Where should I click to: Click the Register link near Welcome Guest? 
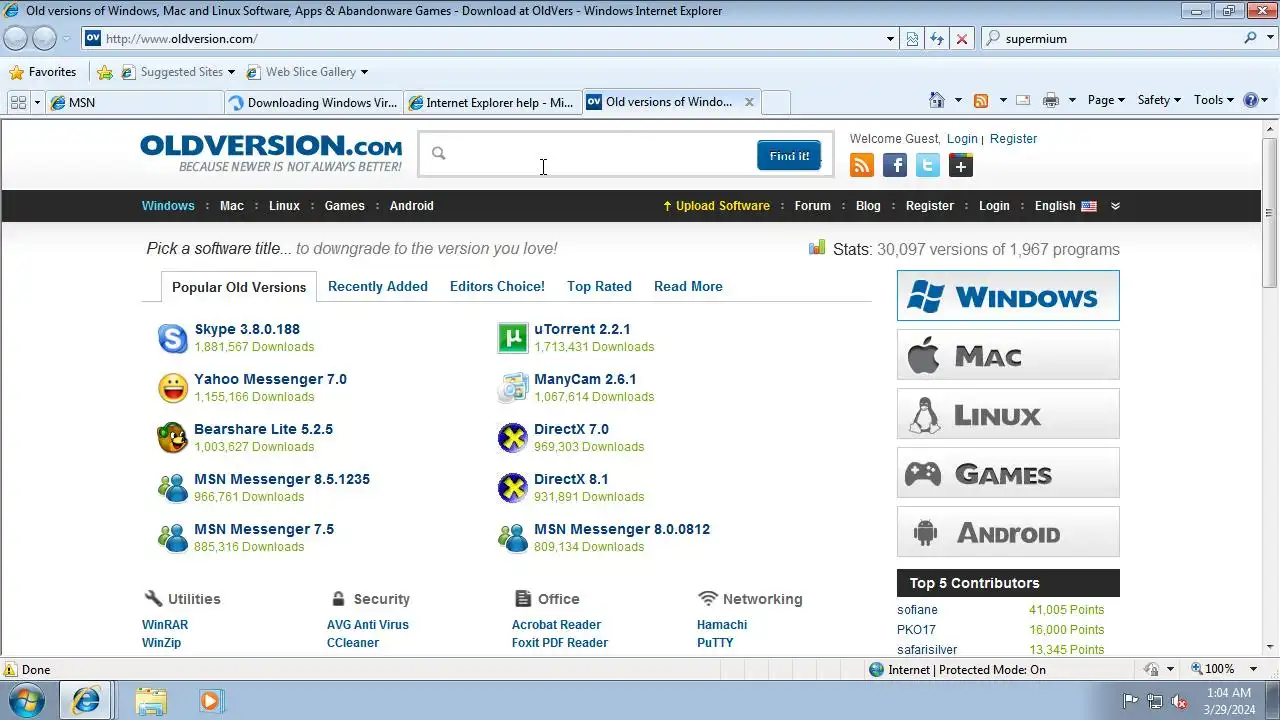1014,139
